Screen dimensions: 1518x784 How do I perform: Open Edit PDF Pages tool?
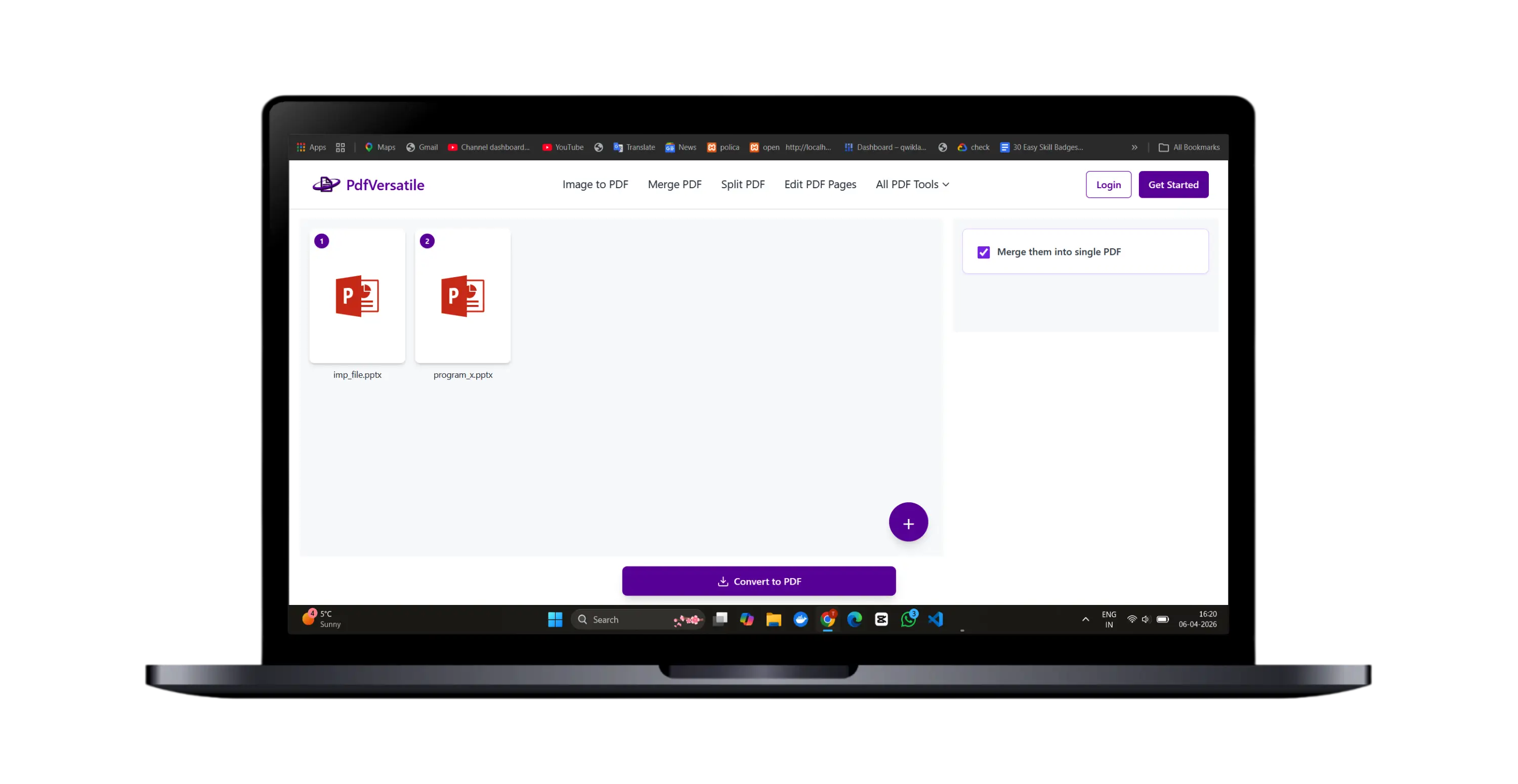click(820, 185)
